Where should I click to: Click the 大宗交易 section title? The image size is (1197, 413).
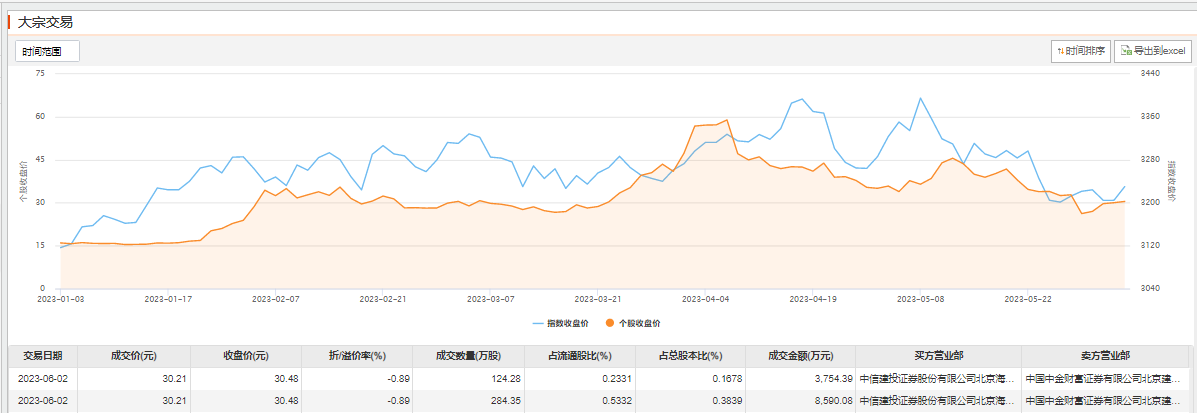pyautogui.click(x=46, y=21)
